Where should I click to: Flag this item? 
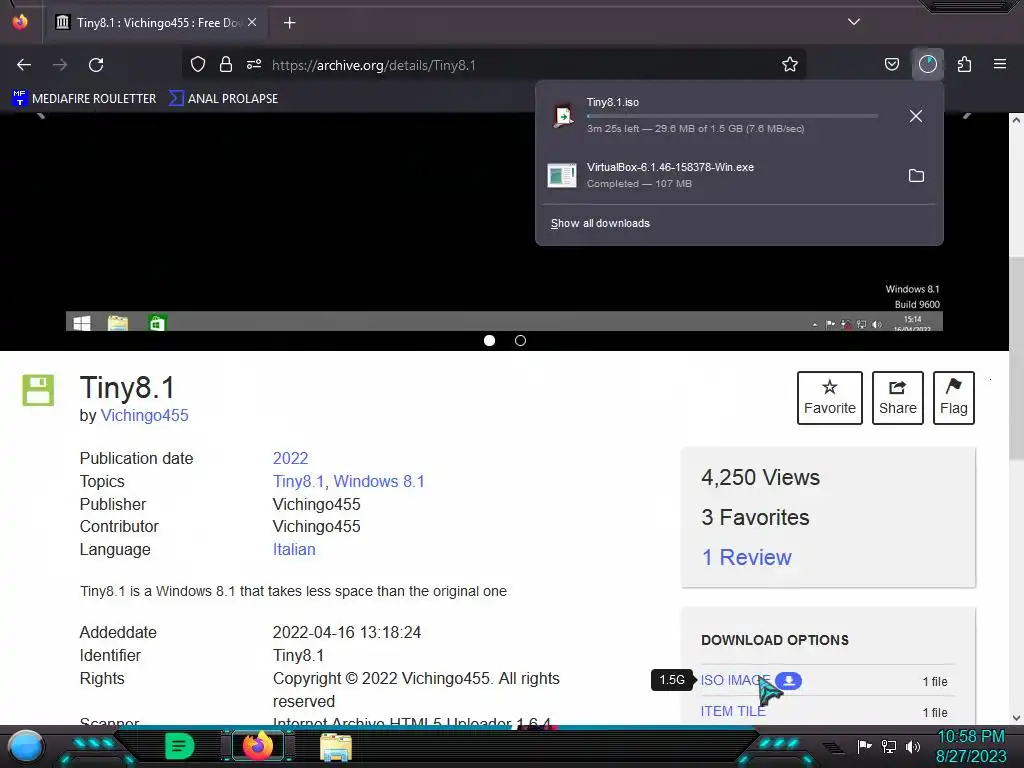(x=954, y=398)
